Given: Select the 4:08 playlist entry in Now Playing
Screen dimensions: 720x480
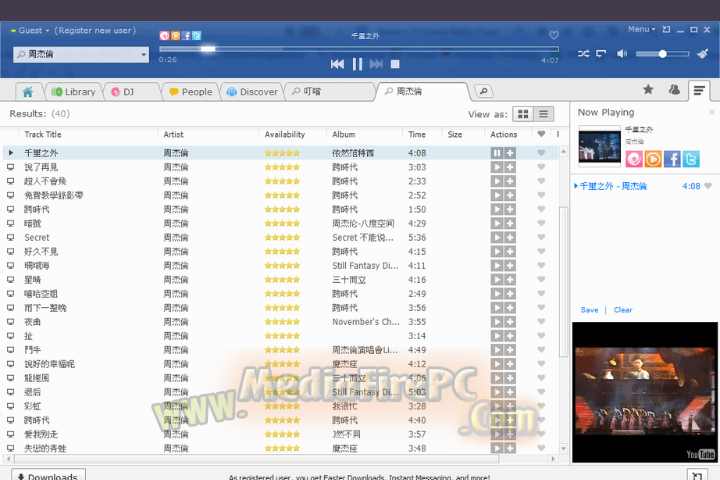Looking at the screenshot, I should (x=643, y=186).
